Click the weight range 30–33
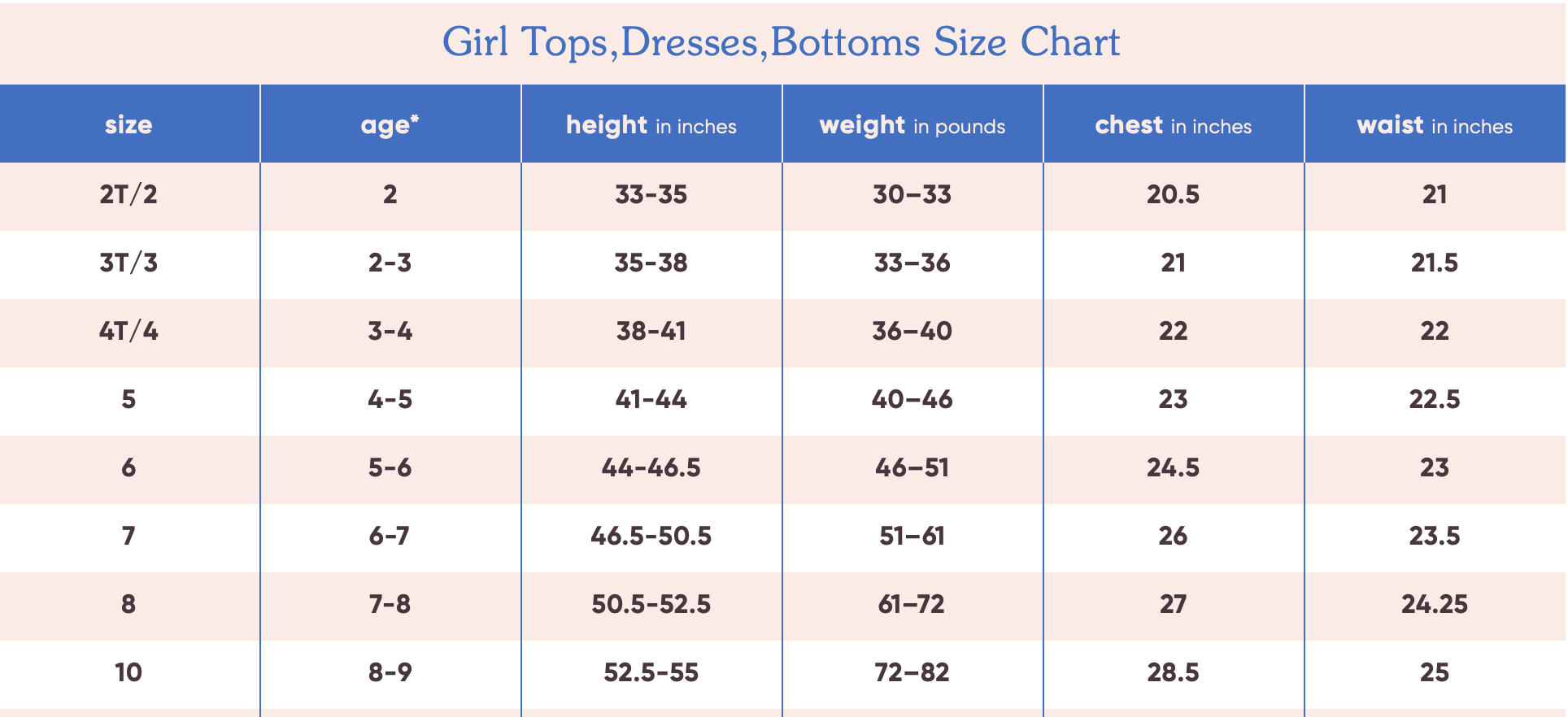The height and width of the screenshot is (717, 1568). 912,195
